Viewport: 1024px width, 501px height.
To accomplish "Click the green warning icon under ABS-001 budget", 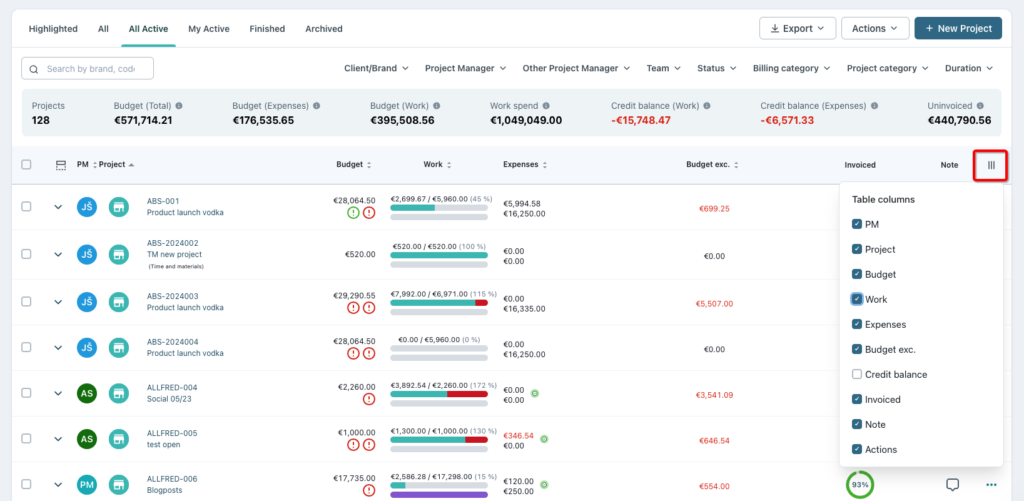I will pyautogui.click(x=353, y=213).
